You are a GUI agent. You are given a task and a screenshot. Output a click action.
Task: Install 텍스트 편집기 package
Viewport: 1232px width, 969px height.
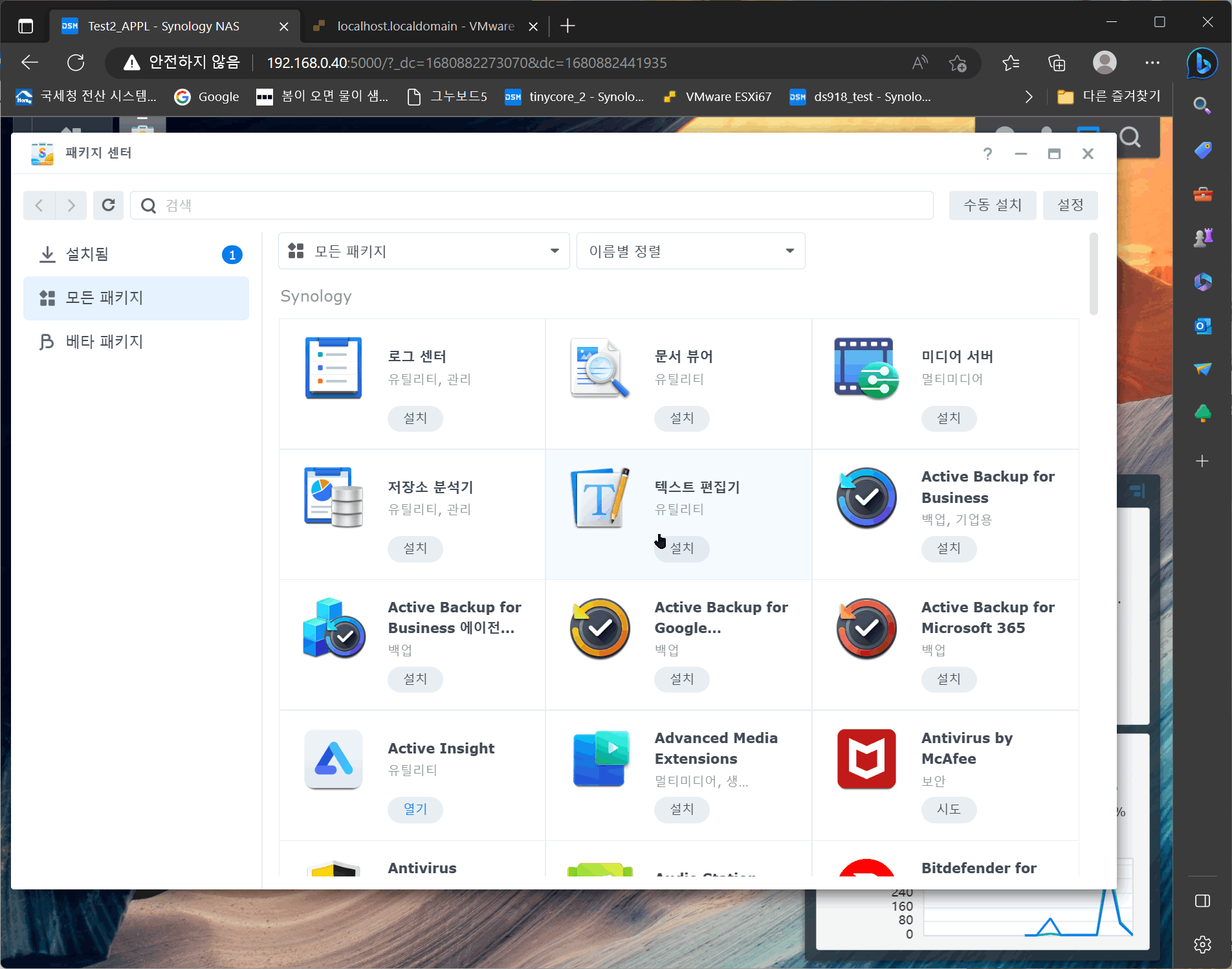(682, 548)
